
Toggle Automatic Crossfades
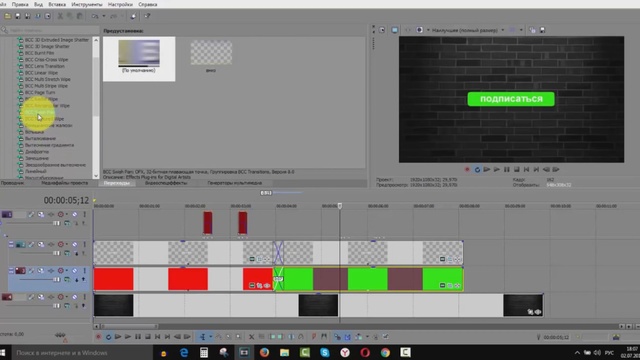coord(347,337)
